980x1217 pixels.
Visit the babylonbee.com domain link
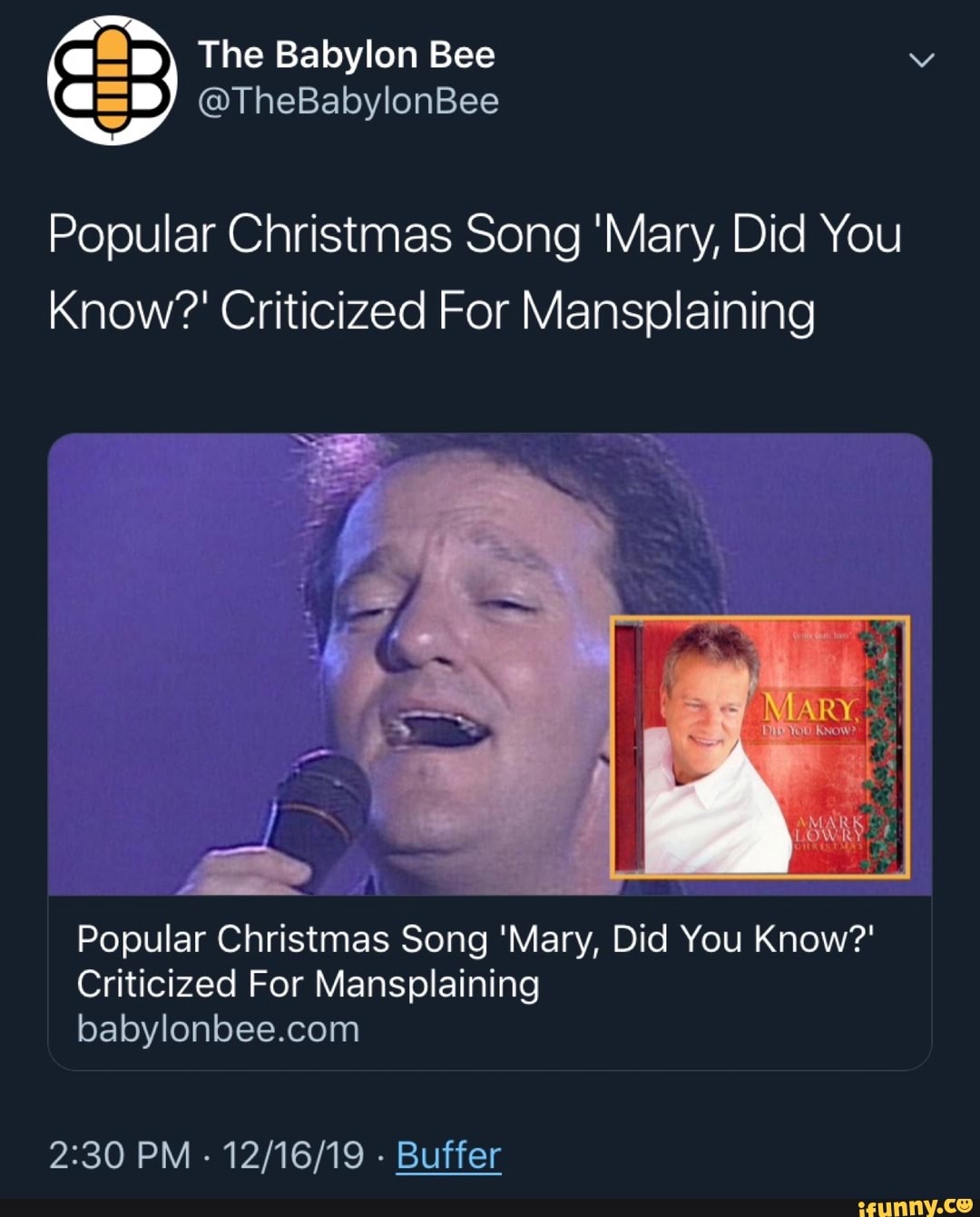tap(218, 1029)
